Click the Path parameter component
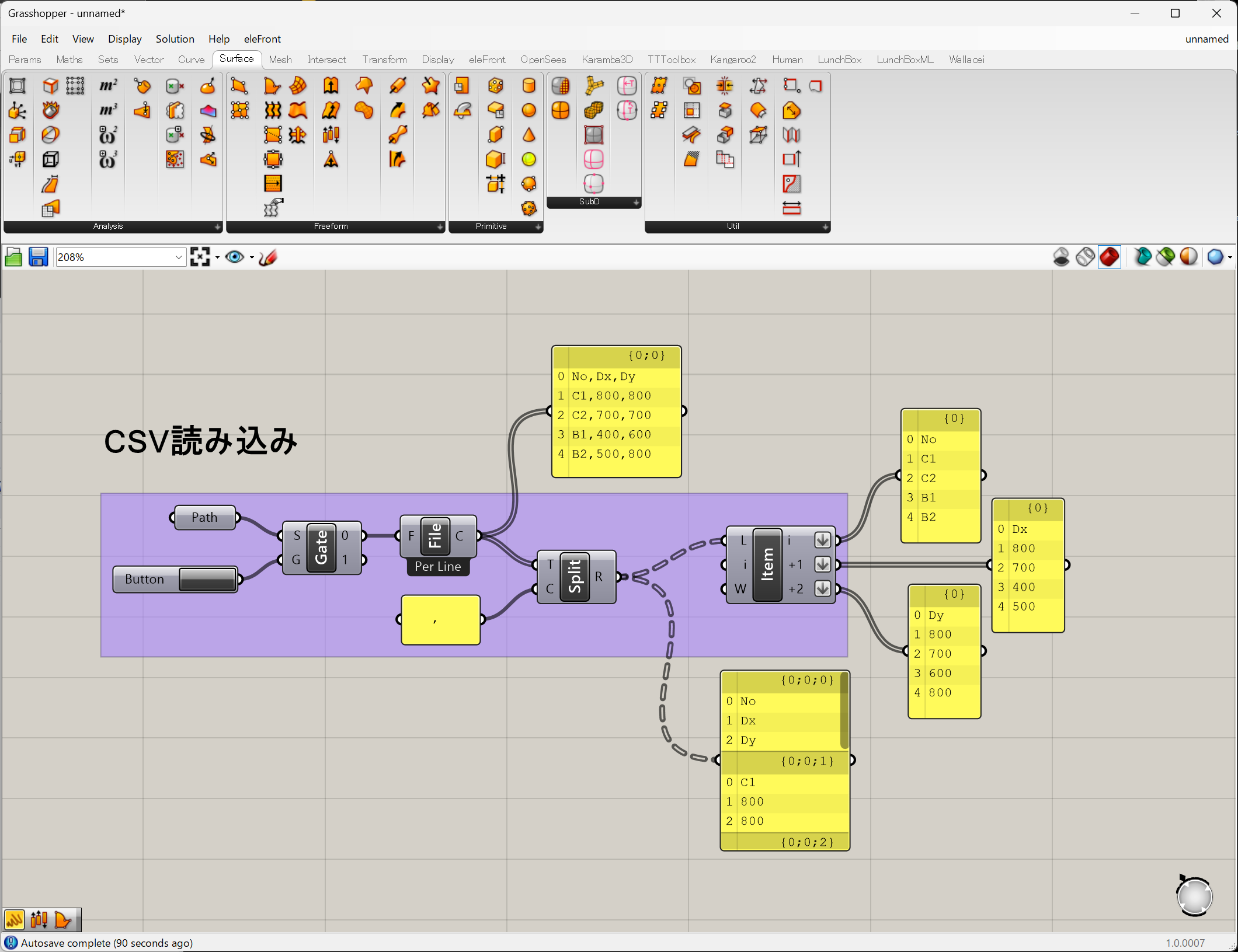This screenshot has width=1238, height=952. (204, 518)
